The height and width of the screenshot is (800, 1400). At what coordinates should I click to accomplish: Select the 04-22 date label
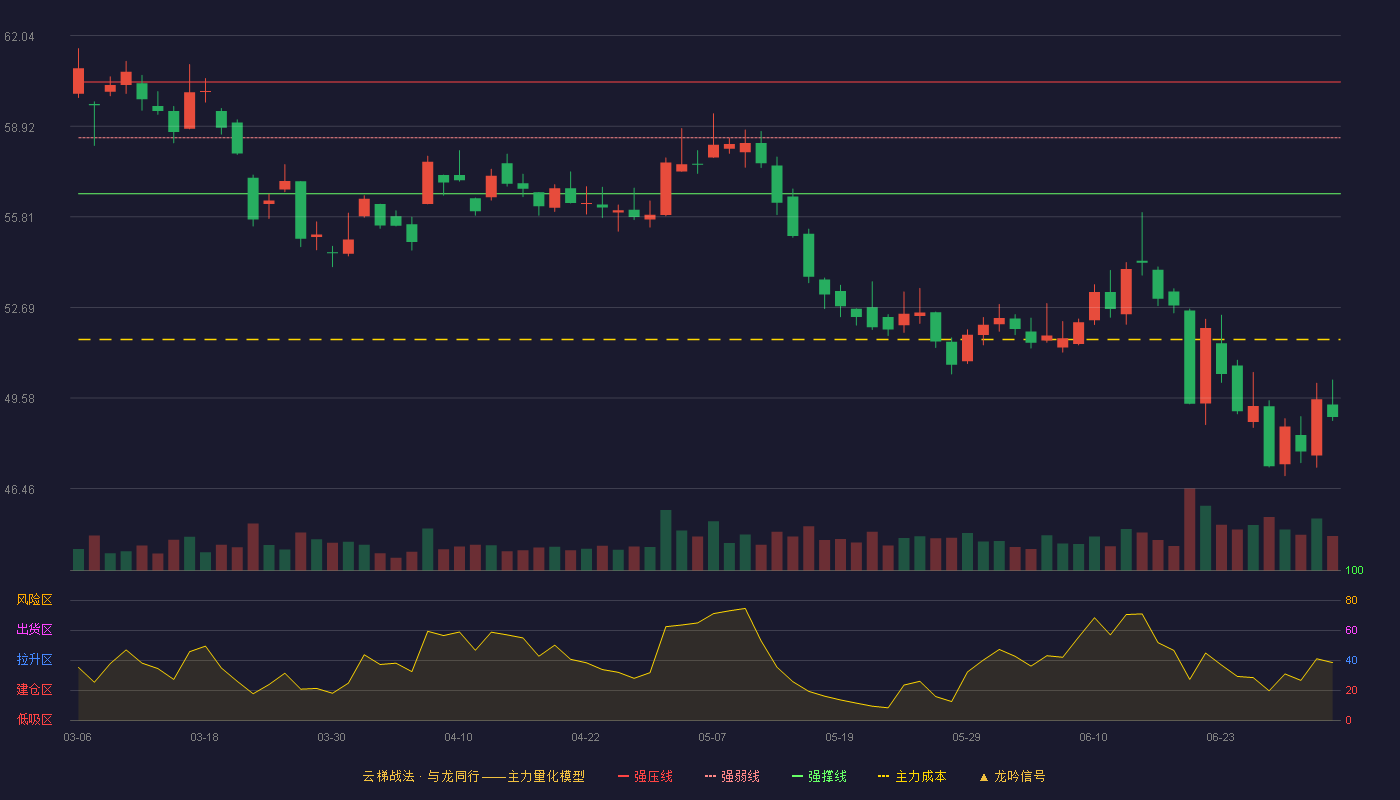tap(585, 737)
